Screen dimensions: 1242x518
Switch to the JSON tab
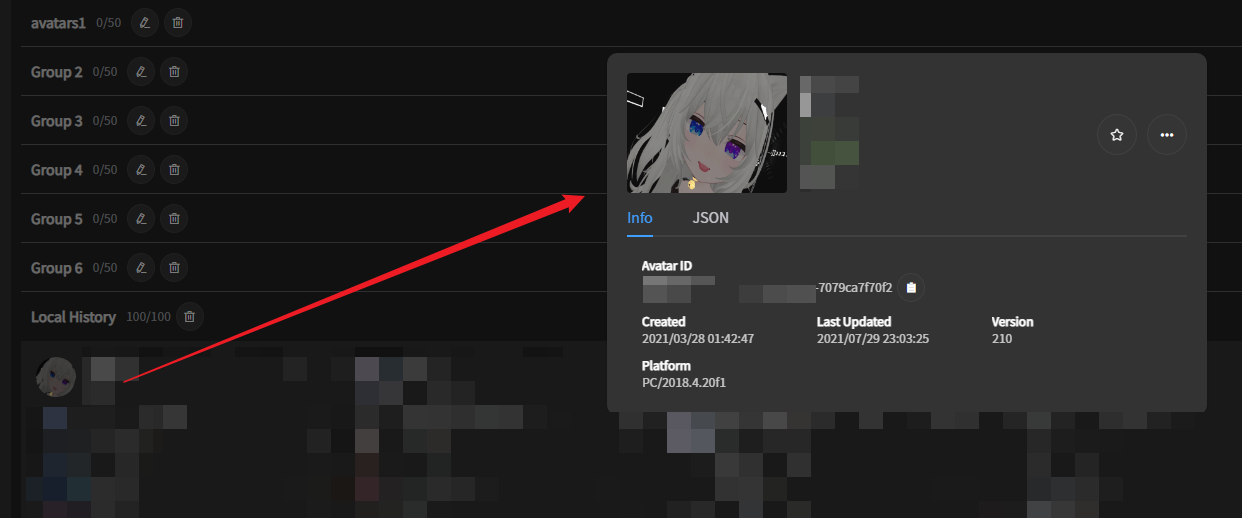711,217
